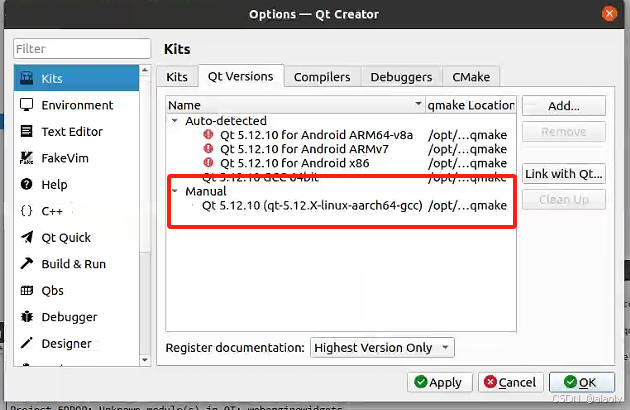The image size is (630, 410).
Task: Open C++ settings braces icon
Action: [27, 211]
